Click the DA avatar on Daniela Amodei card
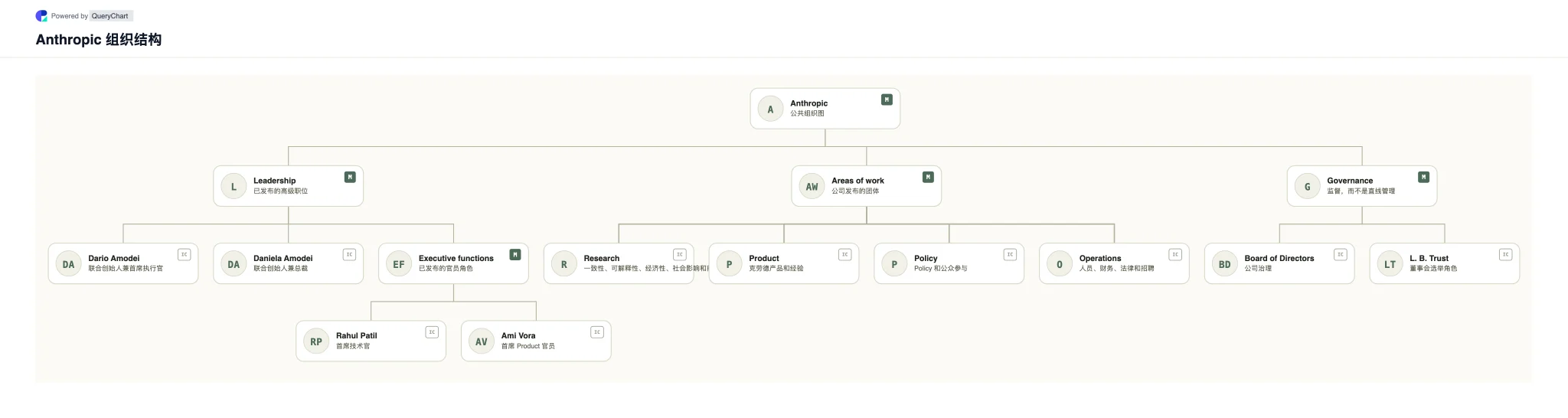Viewport: 1568px width, 418px height. coord(234,264)
